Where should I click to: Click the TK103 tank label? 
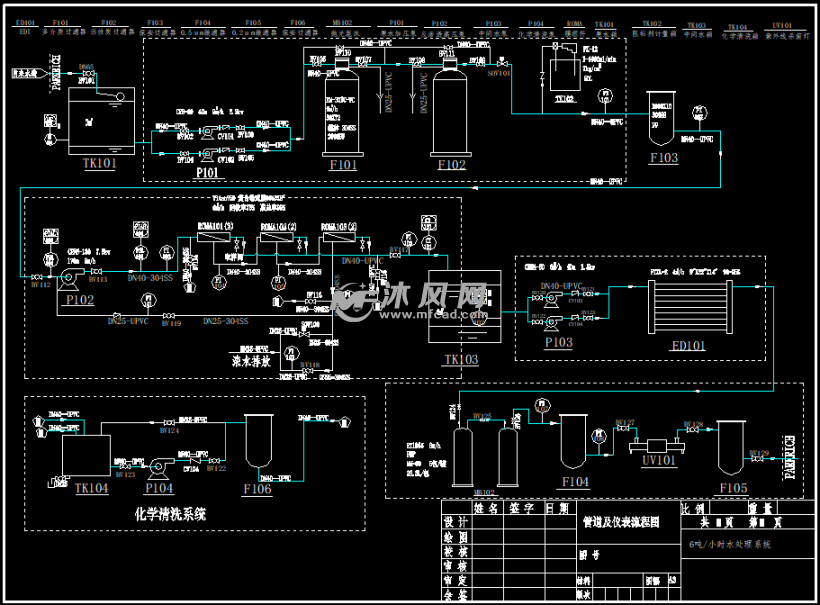click(x=461, y=359)
